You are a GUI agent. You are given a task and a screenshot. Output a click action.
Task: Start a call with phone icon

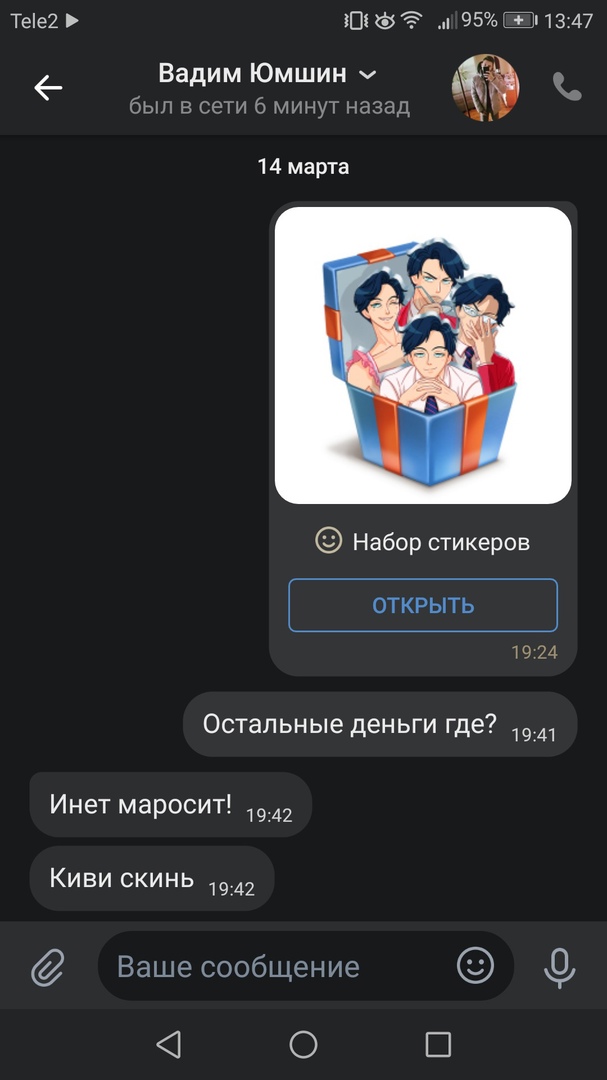click(x=567, y=87)
